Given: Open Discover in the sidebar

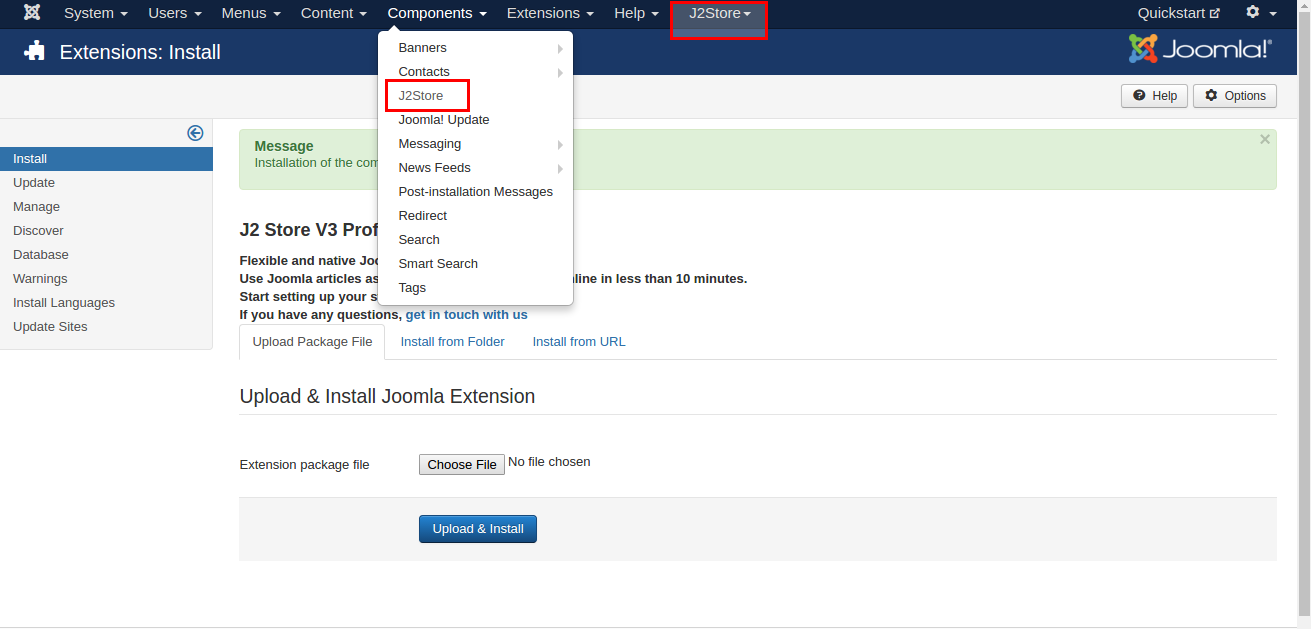Looking at the screenshot, I should pos(106,231).
